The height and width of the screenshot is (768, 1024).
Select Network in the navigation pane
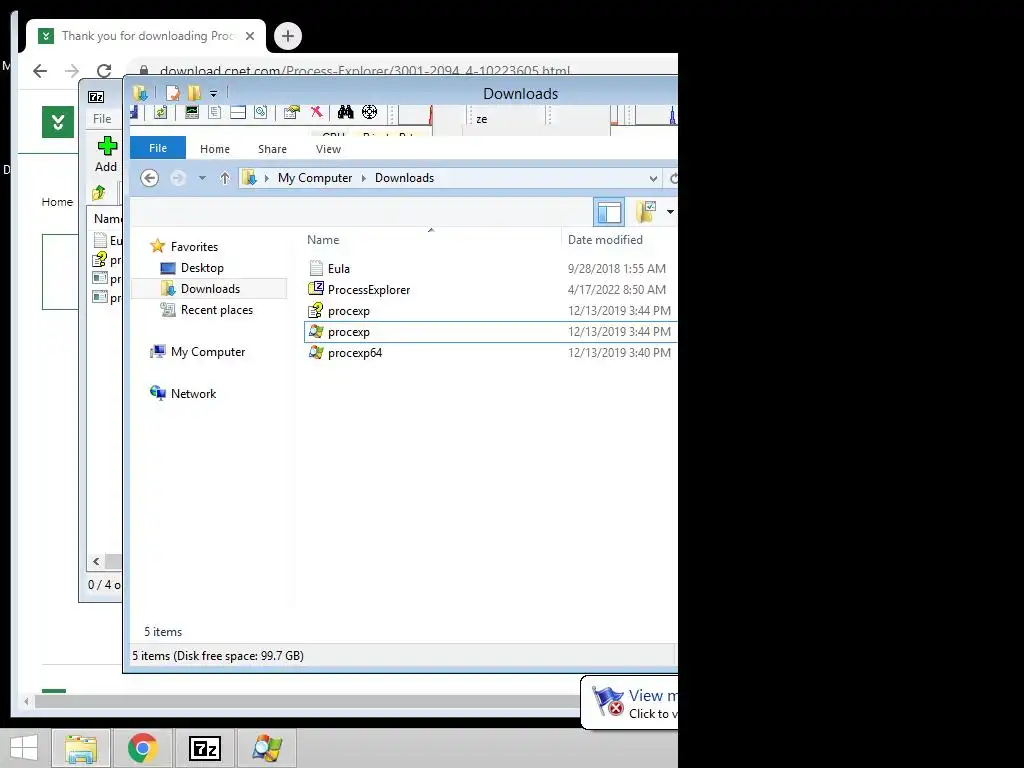(193, 394)
